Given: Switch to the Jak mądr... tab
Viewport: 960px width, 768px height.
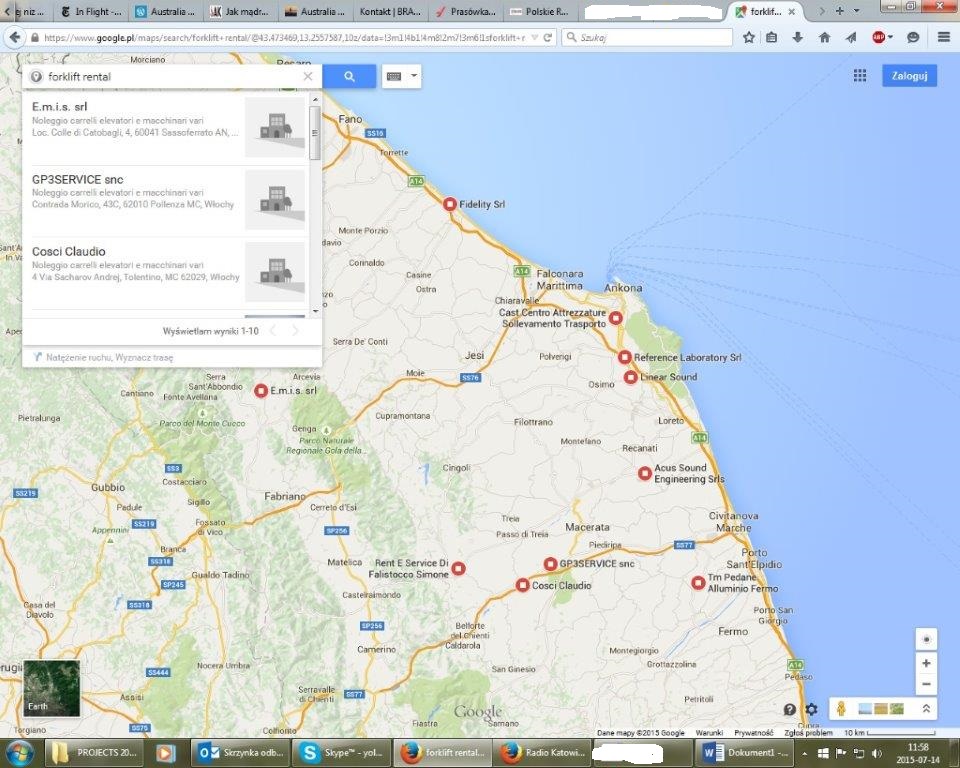Looking at the screenshot, I should coord(239,12).
